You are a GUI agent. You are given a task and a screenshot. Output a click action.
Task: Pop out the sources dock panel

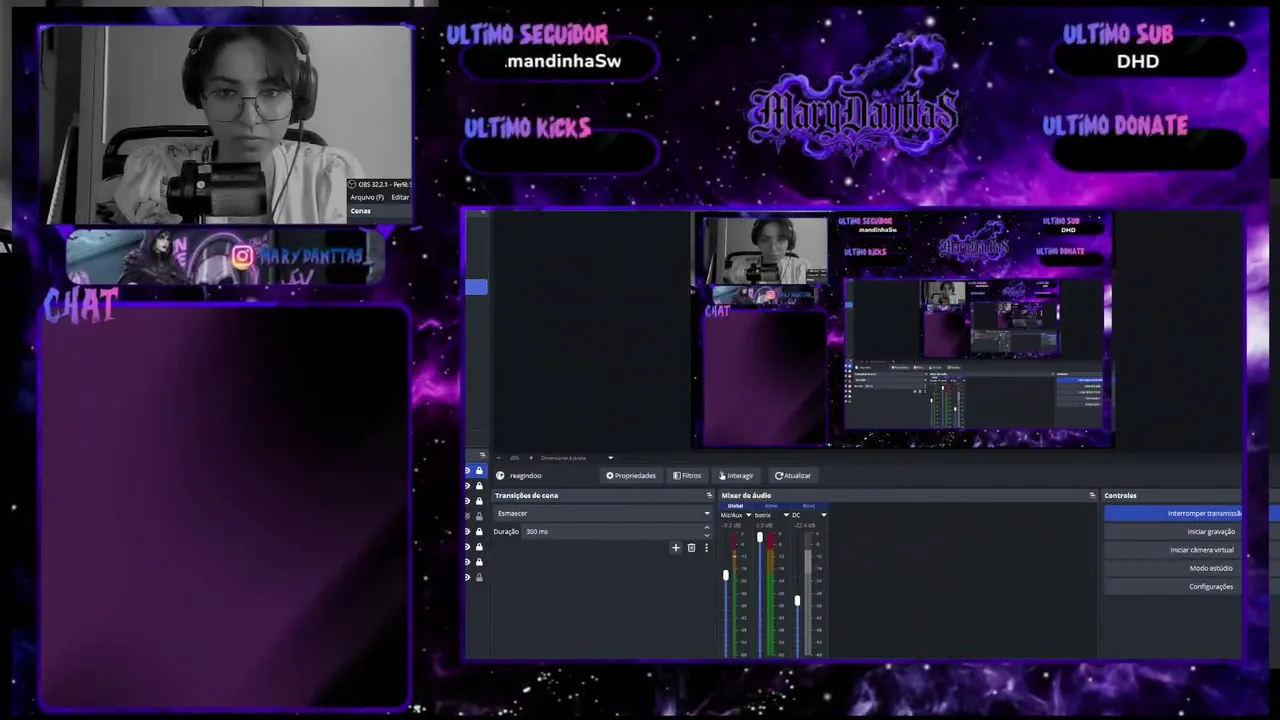coord(482,456)
